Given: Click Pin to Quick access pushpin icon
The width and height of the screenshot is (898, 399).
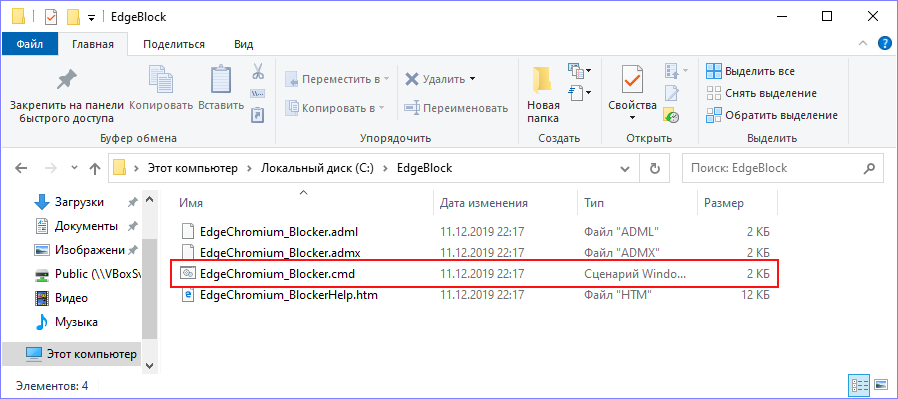Looking at the screenshot, I should (66, 80).
